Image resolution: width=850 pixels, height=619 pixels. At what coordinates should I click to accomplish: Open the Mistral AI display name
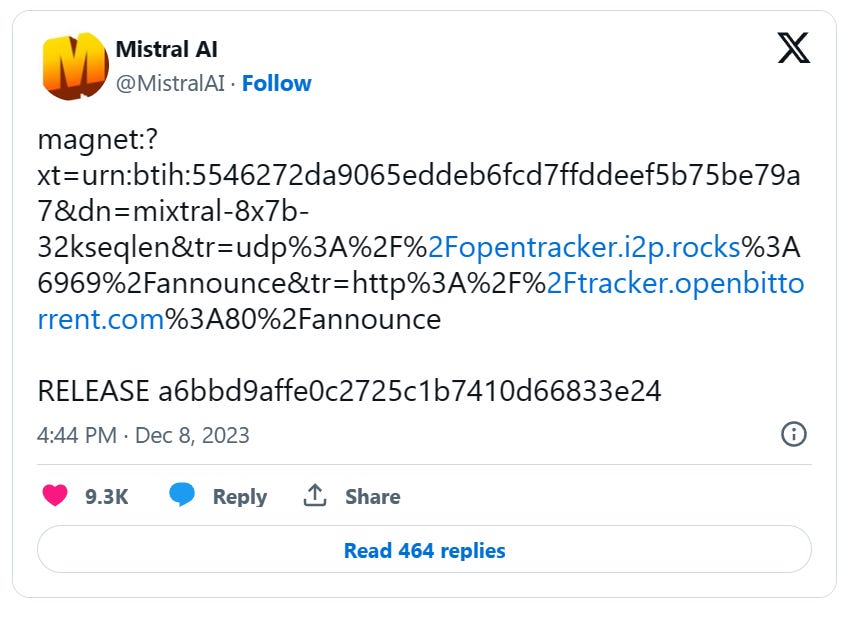click(166, 49)
